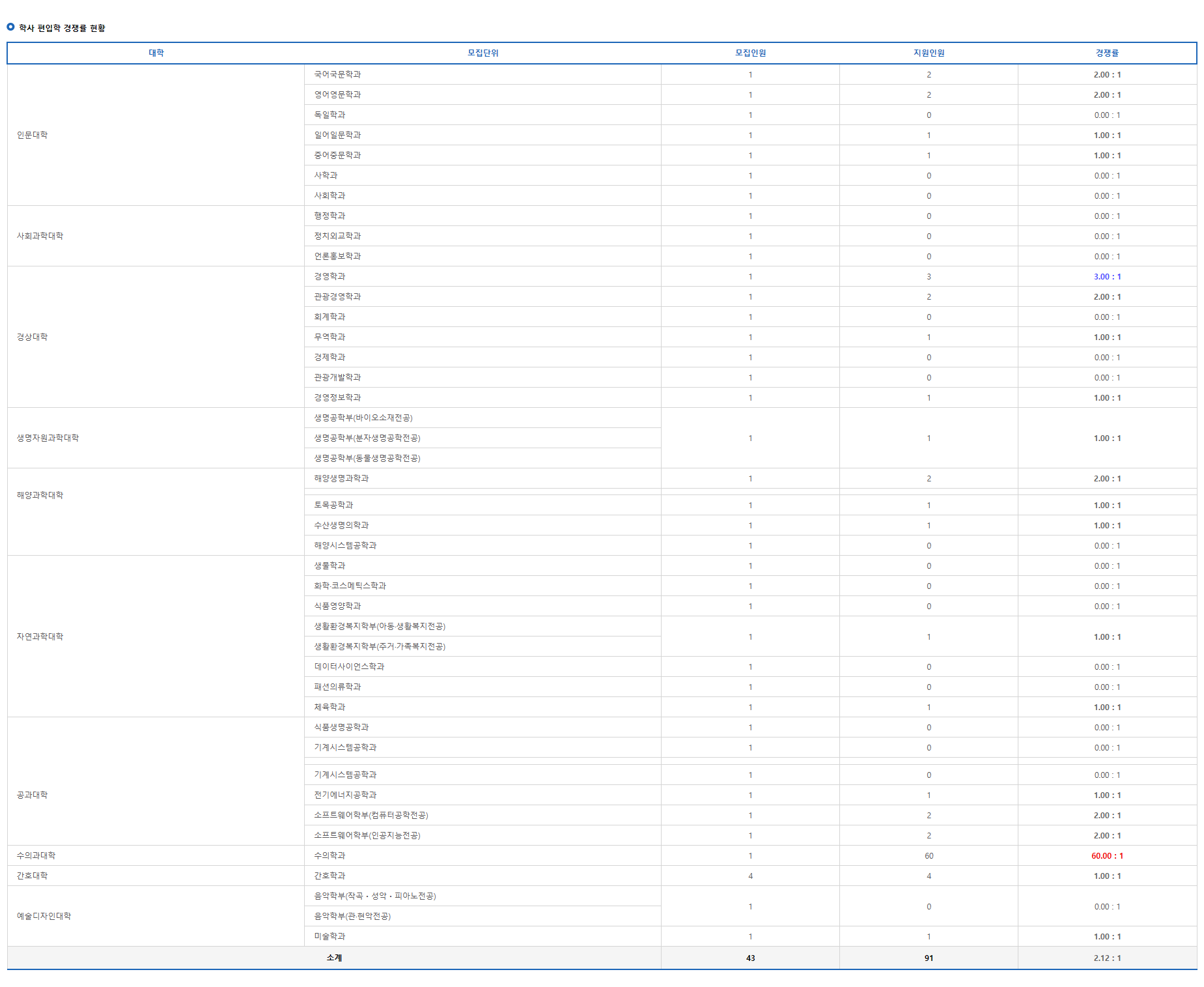Viewport: 1204px width, 987px height.
Task: Click the 해양시스템공학과 department name
Action: pos(345,545)
